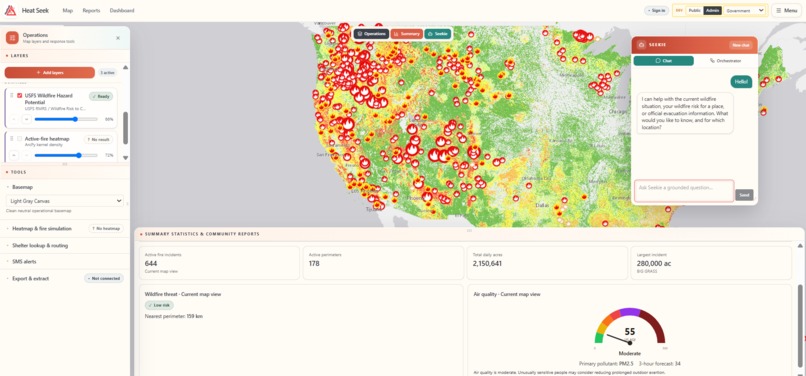Viewport: 806px width, 376px height.
Task: Open the Map menu item
Action: coord(67,10)
